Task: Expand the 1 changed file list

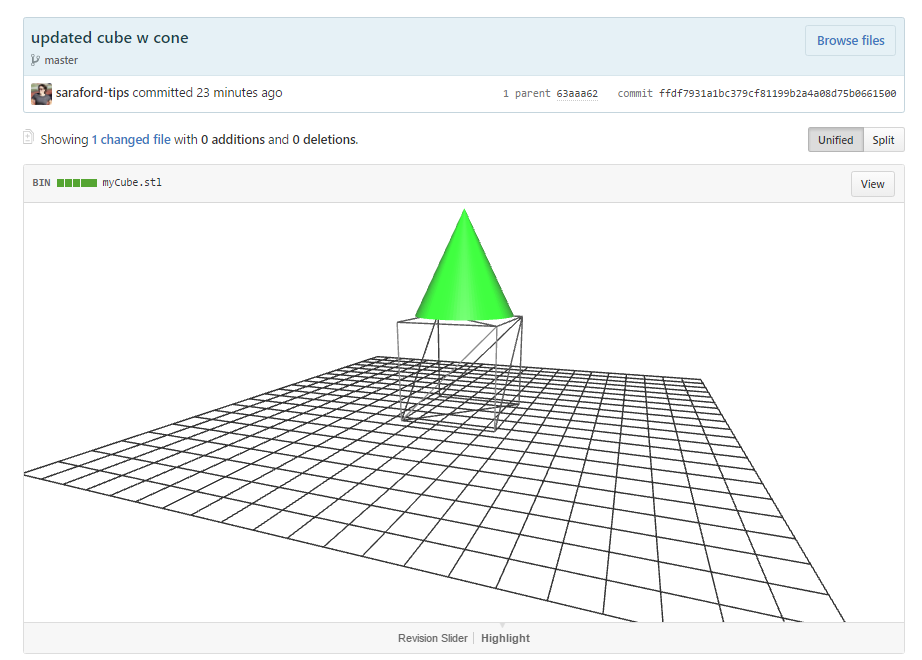Action: click(136, 140)
